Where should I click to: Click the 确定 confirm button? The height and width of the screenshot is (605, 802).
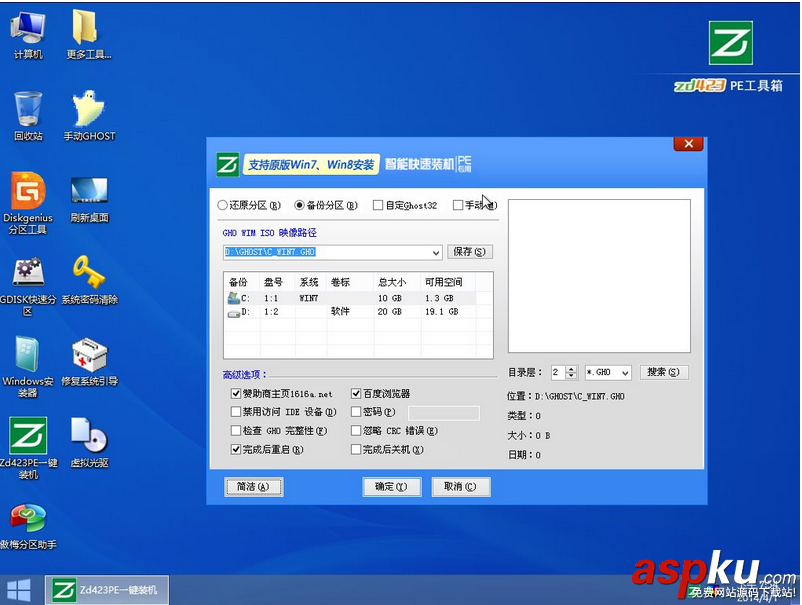tap(391, 486)
